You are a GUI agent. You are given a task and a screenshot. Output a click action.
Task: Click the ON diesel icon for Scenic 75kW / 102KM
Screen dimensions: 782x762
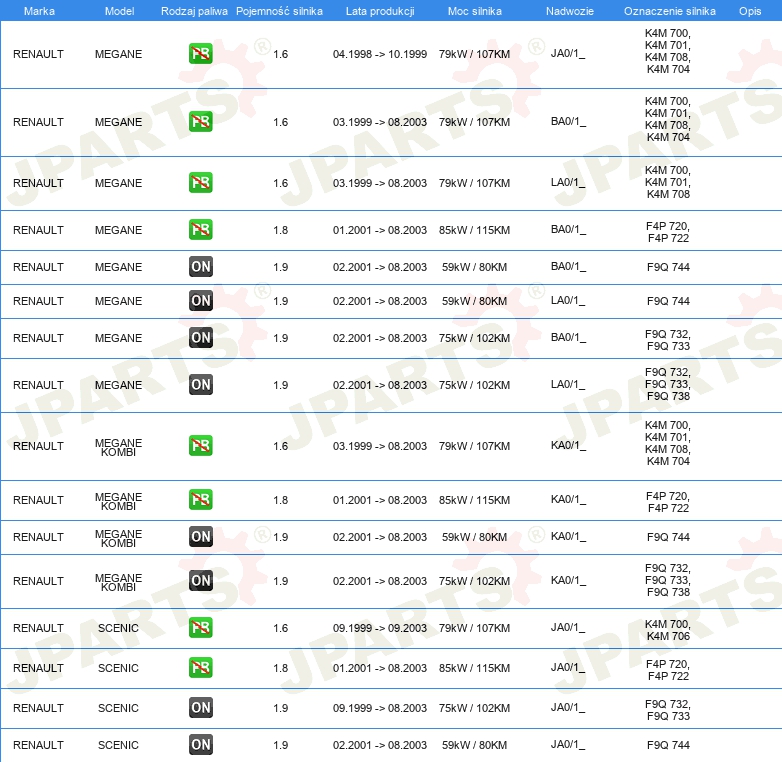(x=200, y=707)
